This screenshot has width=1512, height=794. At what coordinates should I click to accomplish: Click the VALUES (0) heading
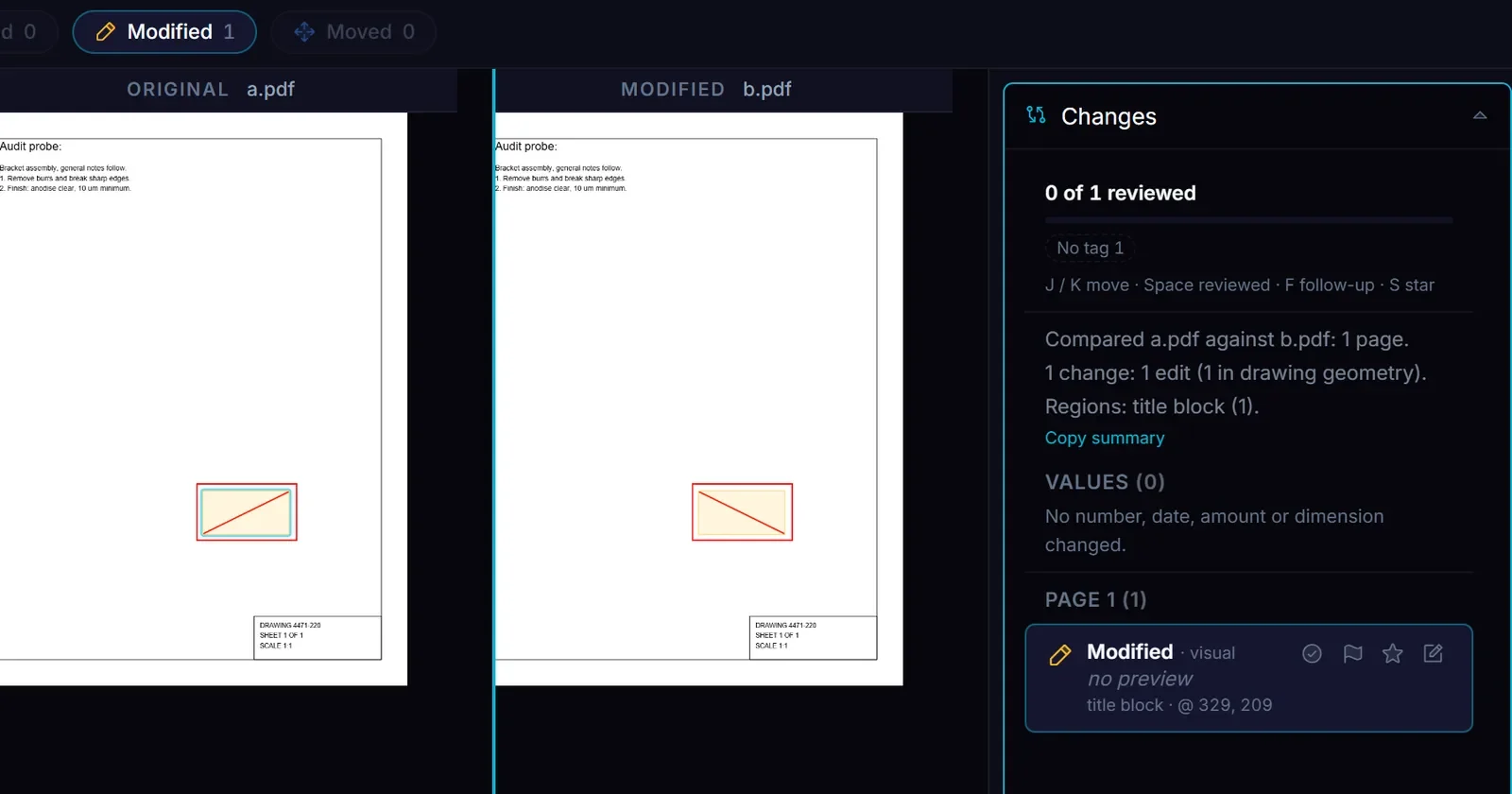[x=1105, y=482]
